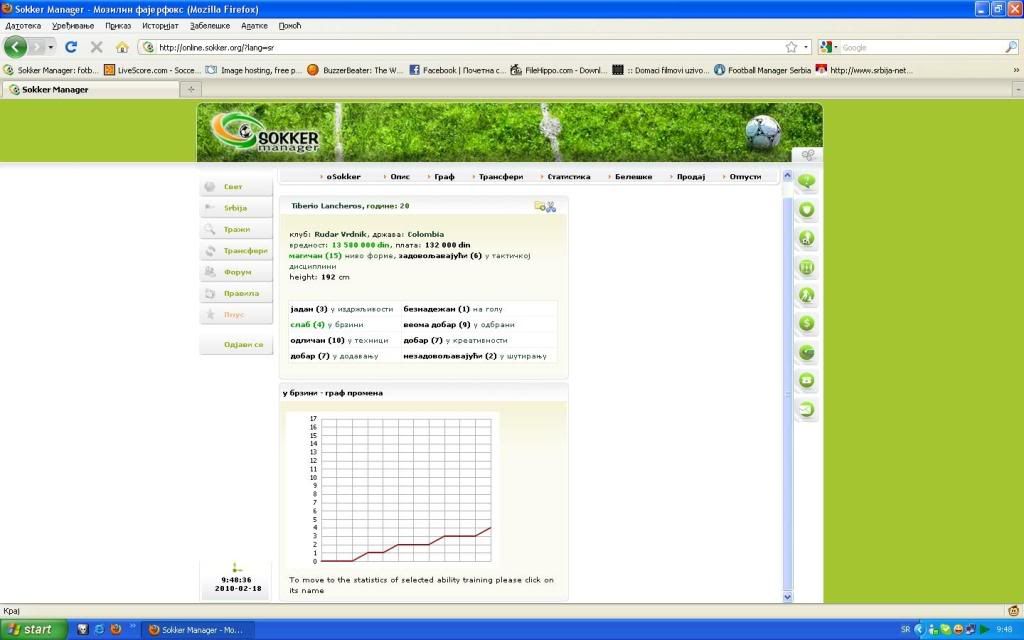Click the search magnifier icon in the Google box
Image resolution: width=1024 pixels, height=640 pixels.
(1010, 47)
